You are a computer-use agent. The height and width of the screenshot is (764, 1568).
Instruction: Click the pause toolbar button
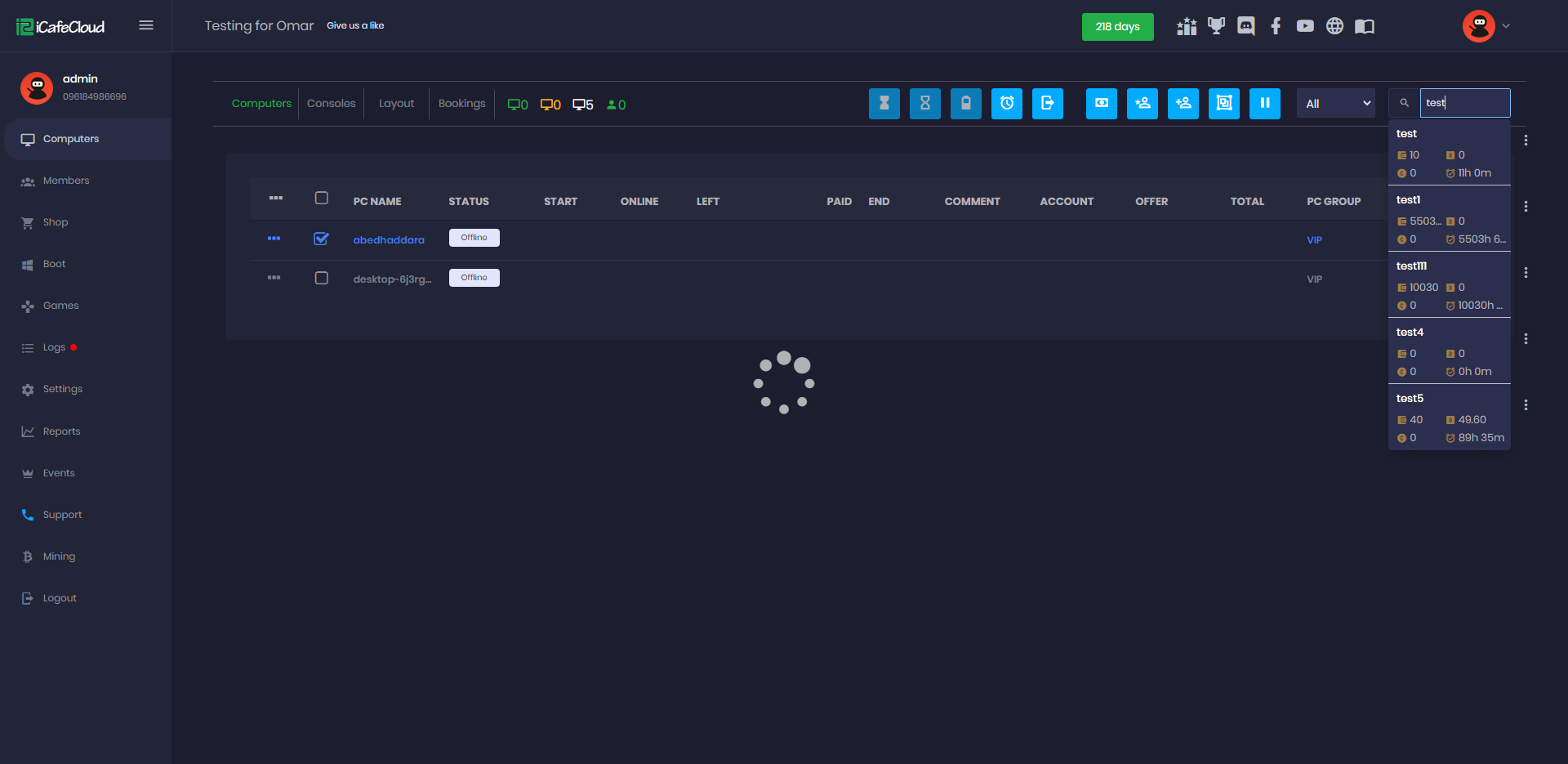(1264, 104)
